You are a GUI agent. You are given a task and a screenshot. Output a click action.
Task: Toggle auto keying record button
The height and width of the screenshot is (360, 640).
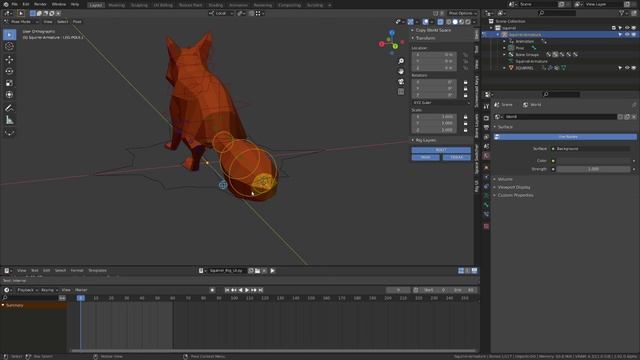pos(212,290)
